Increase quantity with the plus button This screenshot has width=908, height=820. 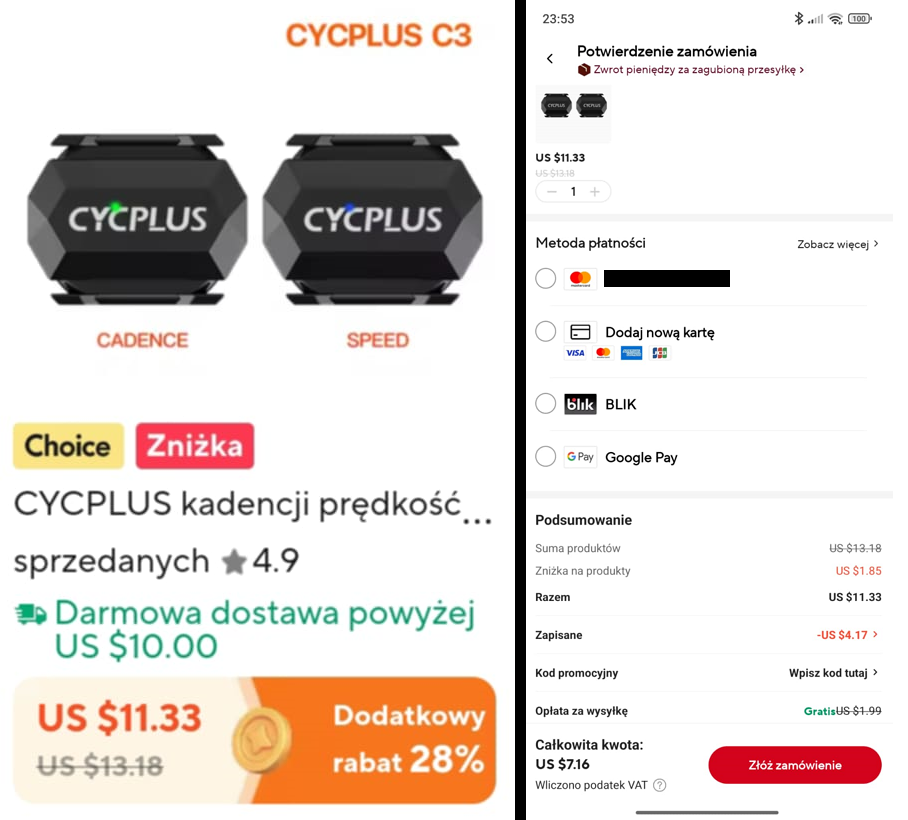[x=595, y=192]
